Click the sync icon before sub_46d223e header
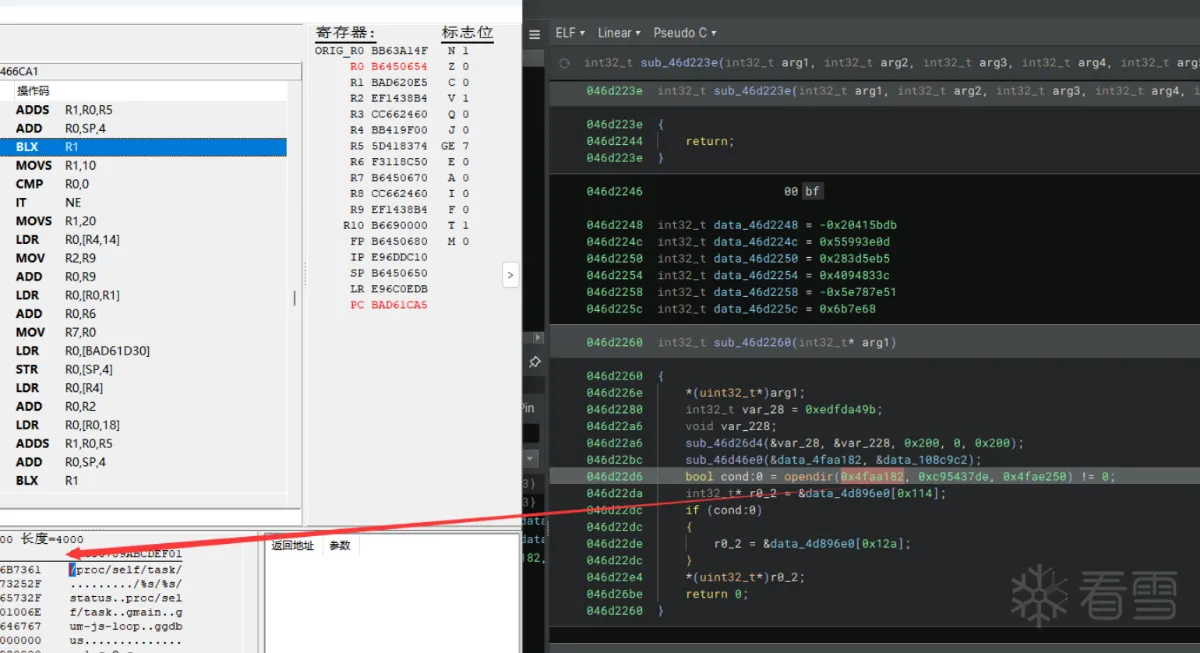 coord(565,63)
